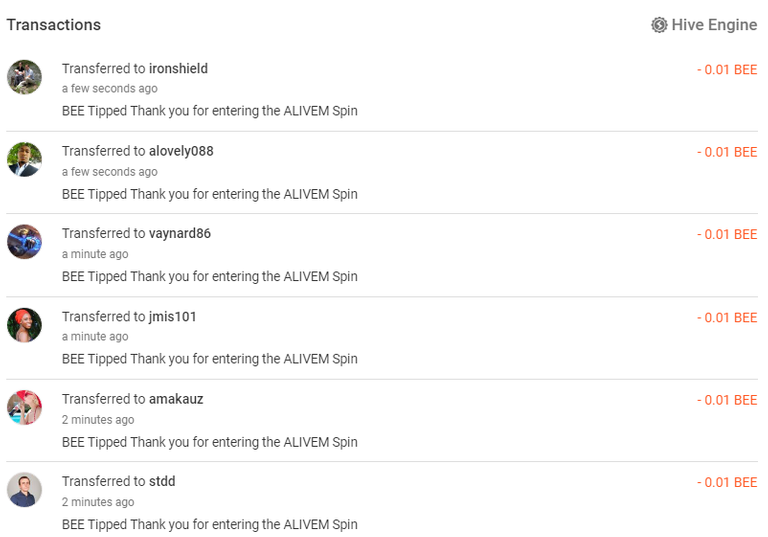Click the '2 minutes ago' timestamp for amakauz
This screenshot has height=537, width=768.
(x=98, y=419)
